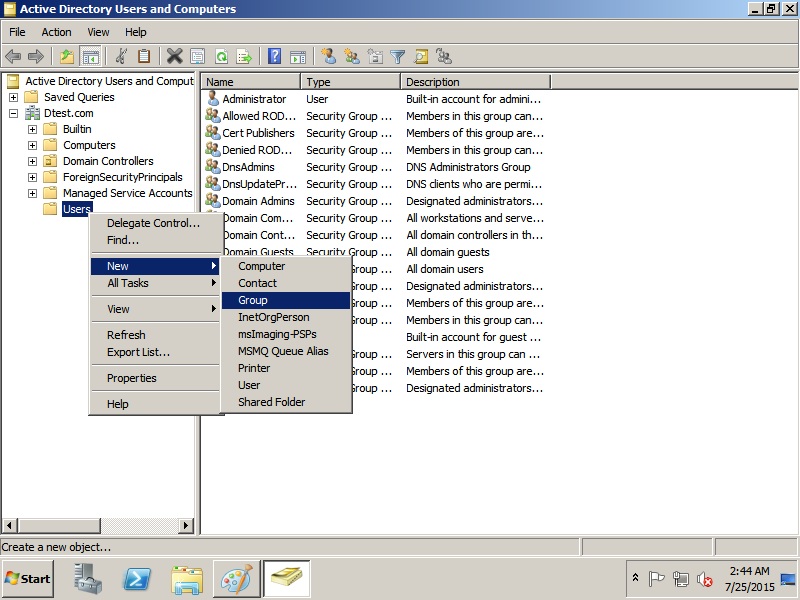Viewport: 800px width, 600px height.
Task: Click the Description column header
Action: click(474, 82)
